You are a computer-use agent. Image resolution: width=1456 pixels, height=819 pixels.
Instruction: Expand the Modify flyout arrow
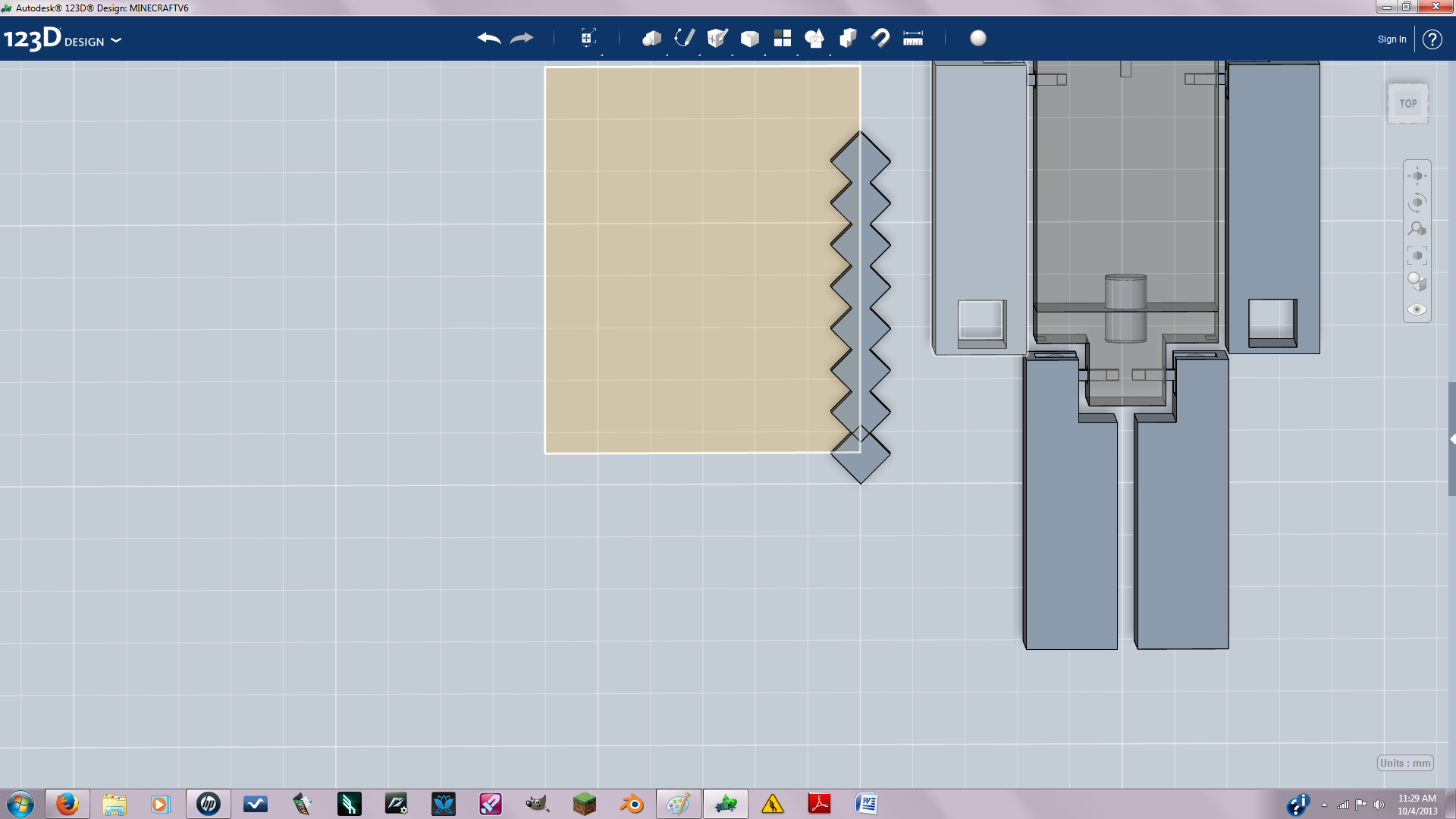tap(765, 55)
